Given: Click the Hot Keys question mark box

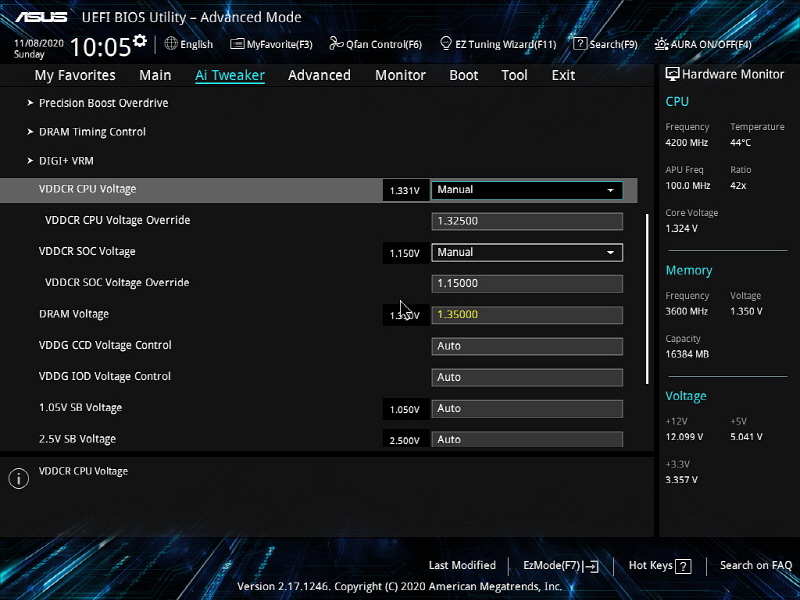Looking at the screenshot, I should click(683, 566).
